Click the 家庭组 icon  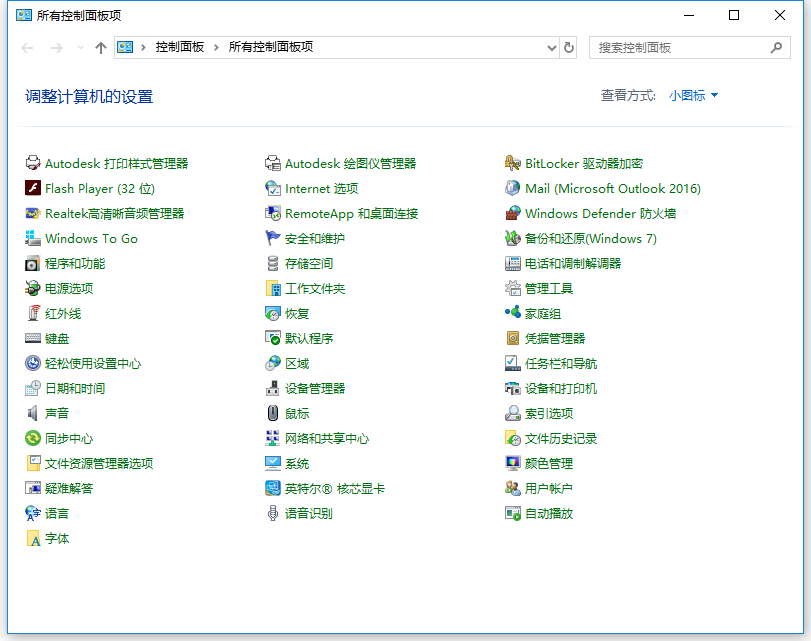513,314
